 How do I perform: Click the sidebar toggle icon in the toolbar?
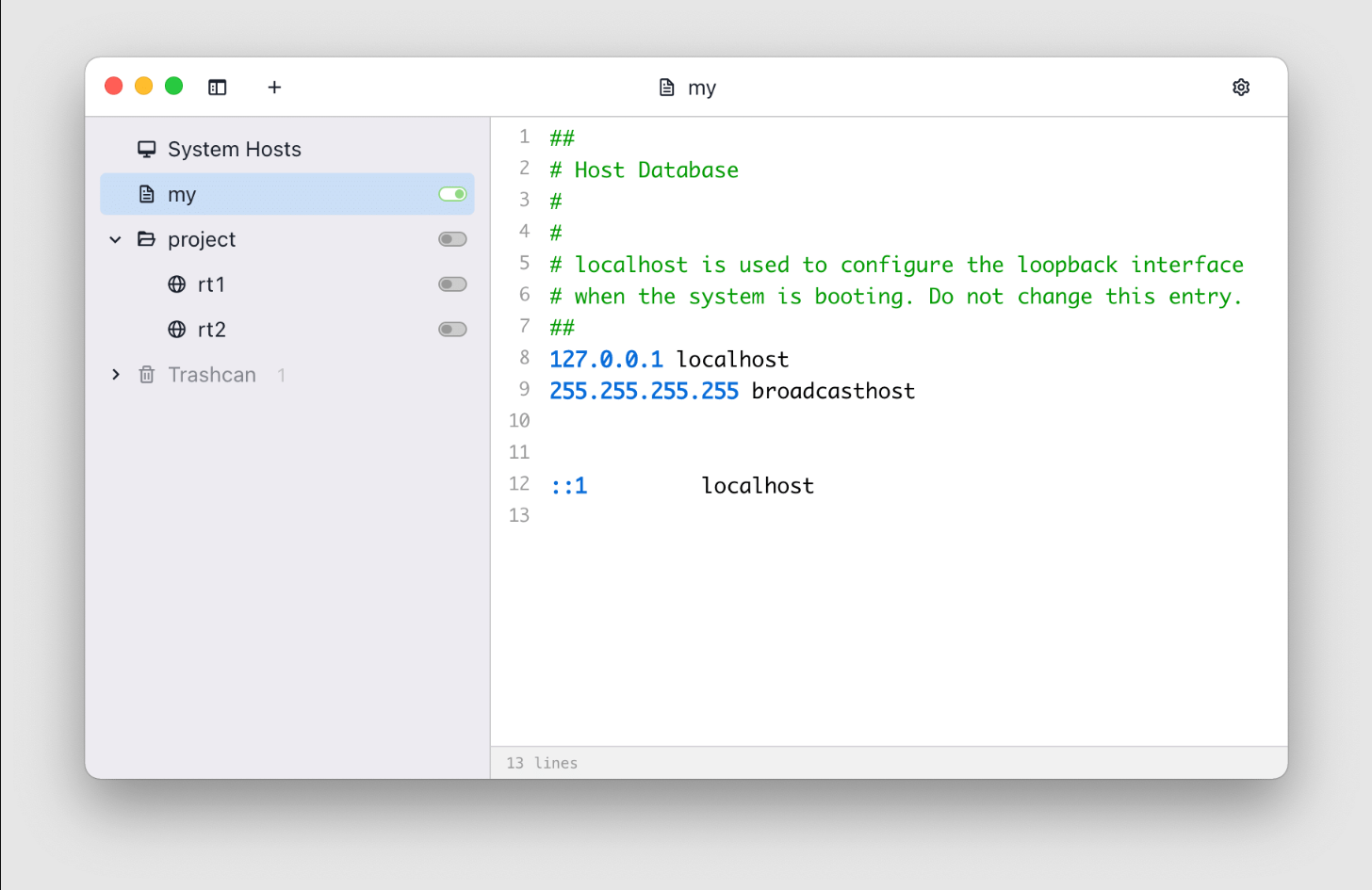pyautogui.click(x=218, y=87)
